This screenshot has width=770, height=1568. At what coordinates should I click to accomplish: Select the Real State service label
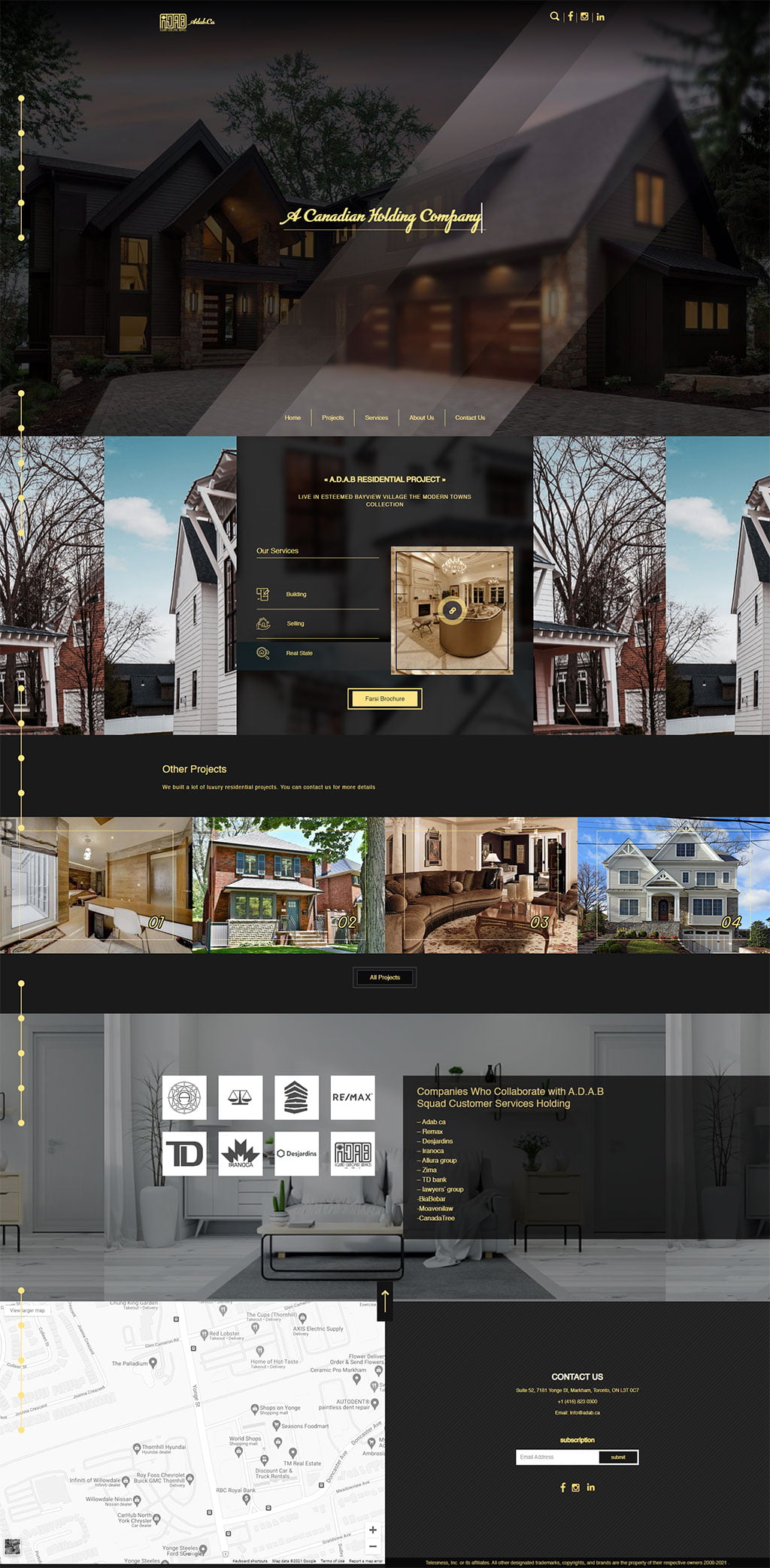[x=299, y=653]
